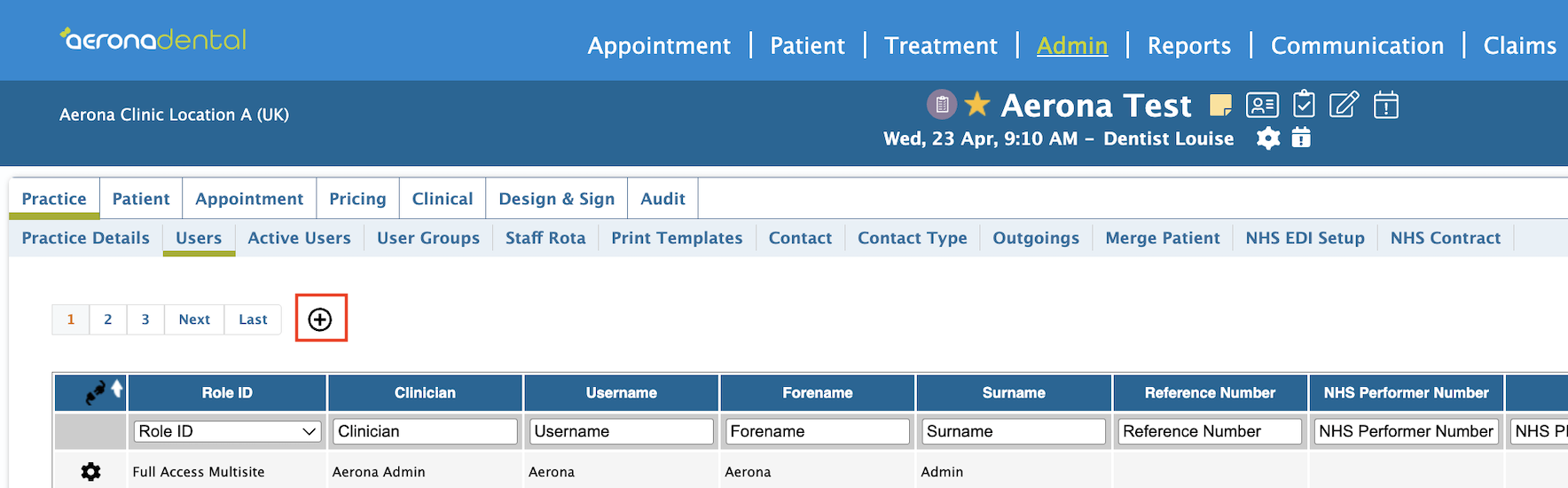The height and width of the screenshot is (488, 1568).
Task: Click the yellow star favorite icon
Action: pyautogui.click(x=977, y=104)
